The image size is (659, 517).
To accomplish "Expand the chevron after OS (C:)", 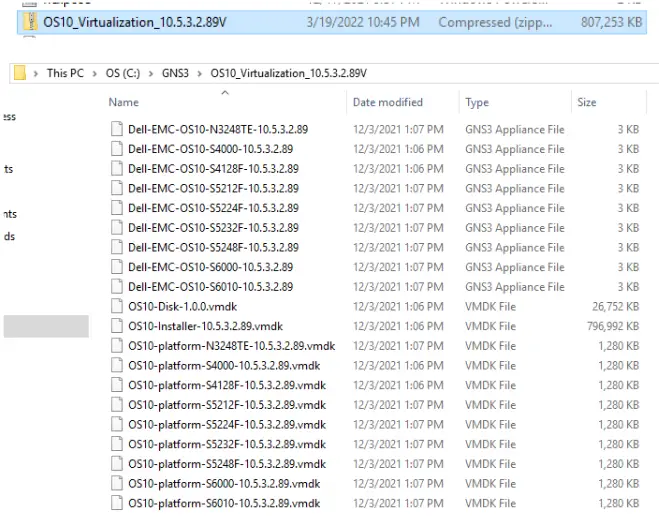I will coord(151,74).
